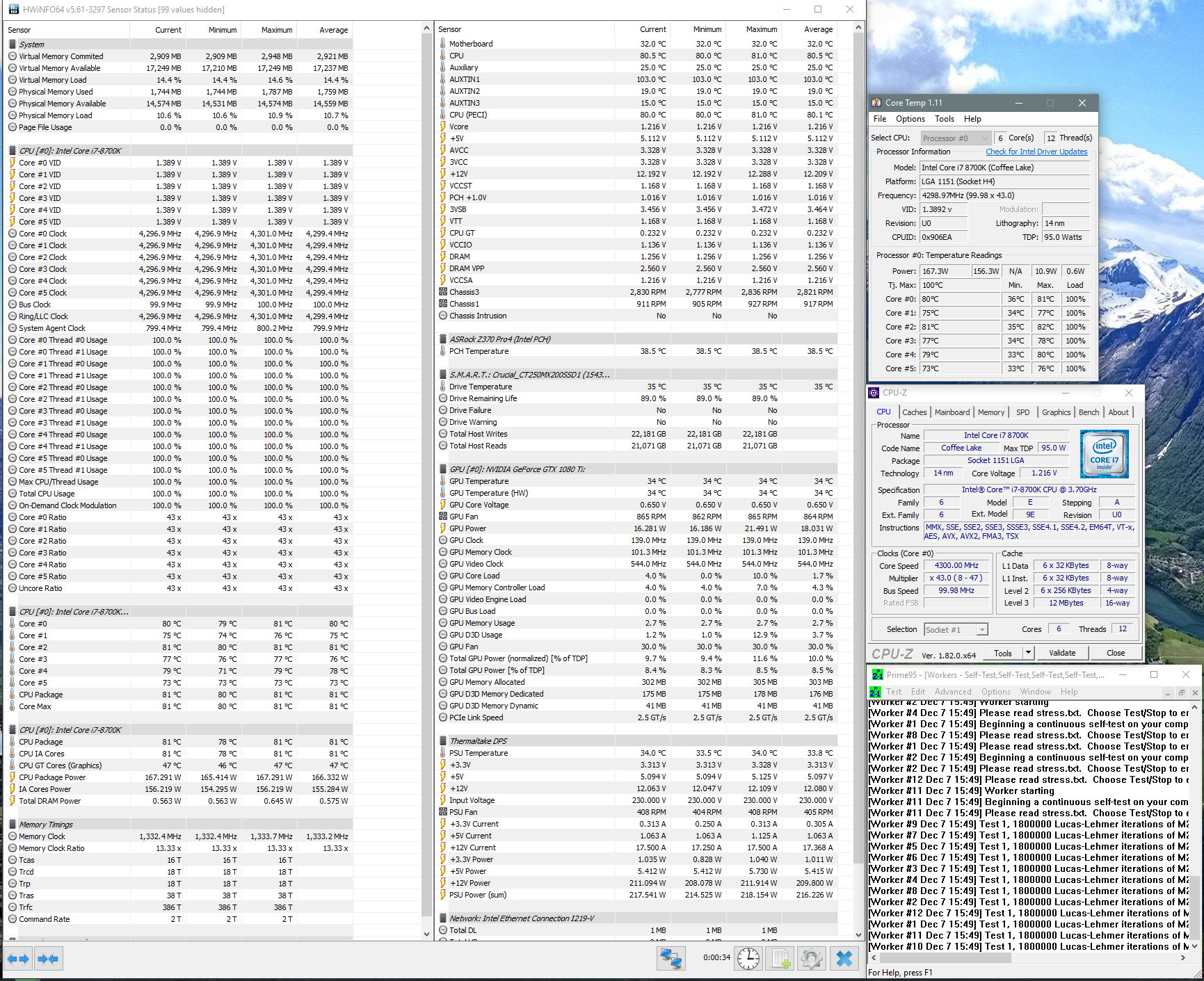Click the HWiNFO64 title bar app icon
The height and width of the screenshot is (981, 1204).
(13, 9)
